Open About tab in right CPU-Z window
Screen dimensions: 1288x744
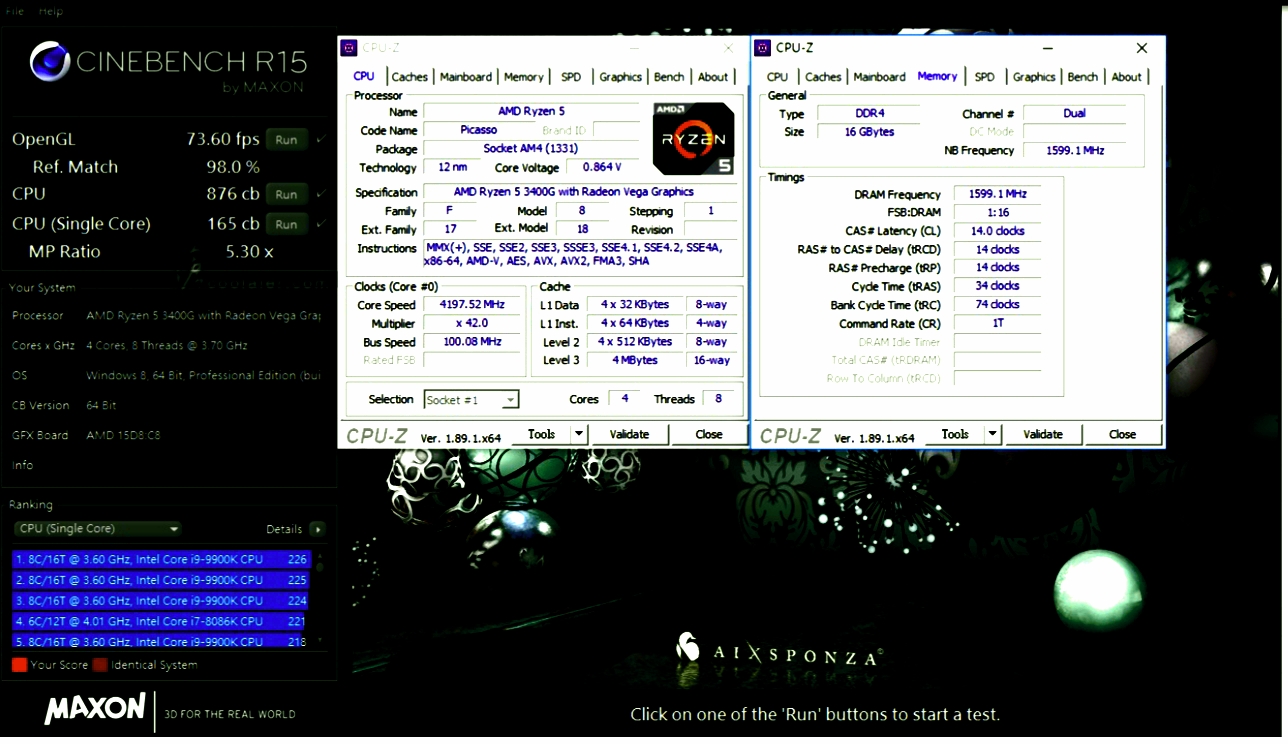coord(1127,77)
